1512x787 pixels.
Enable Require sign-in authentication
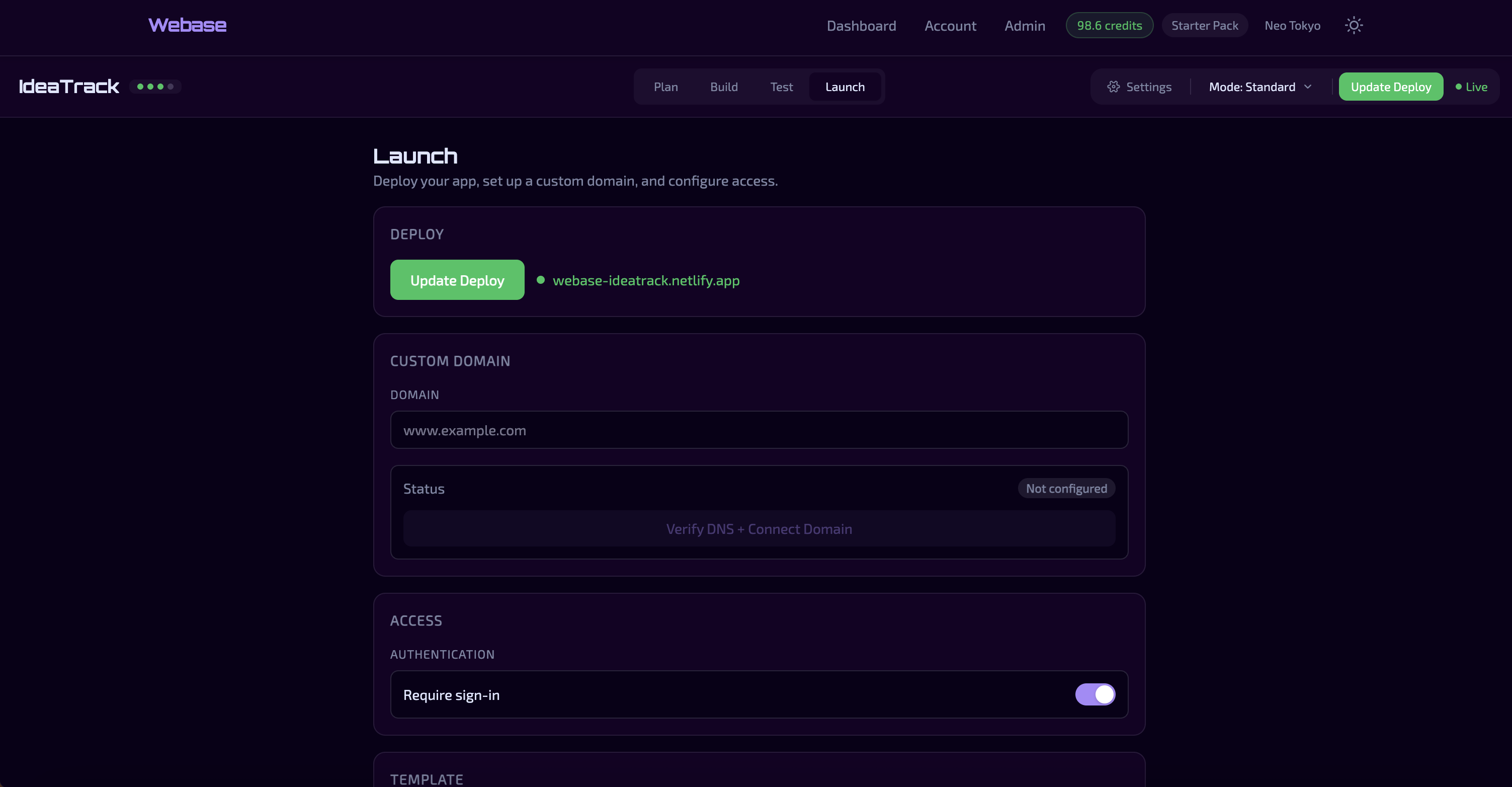1095,694
